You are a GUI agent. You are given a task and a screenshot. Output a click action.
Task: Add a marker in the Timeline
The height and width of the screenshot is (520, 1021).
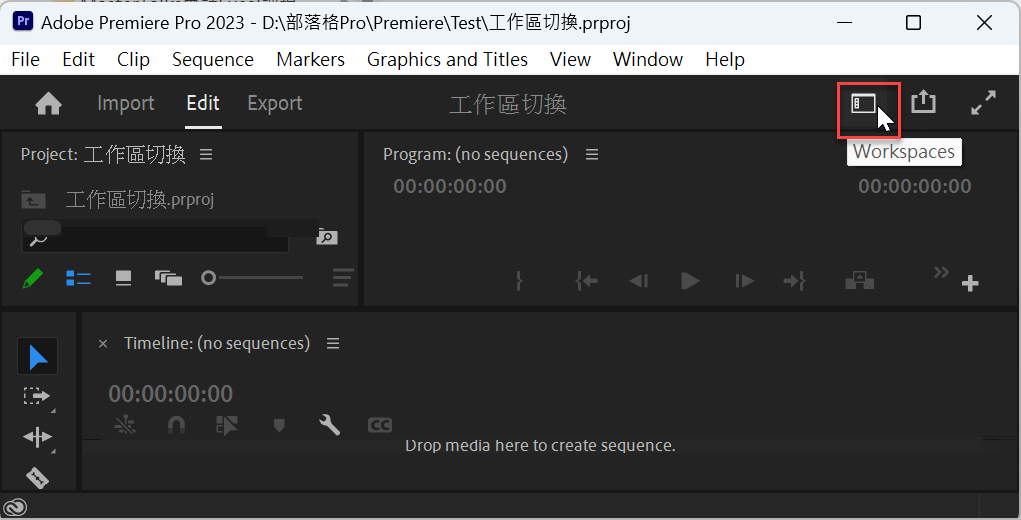coord(279,426)
